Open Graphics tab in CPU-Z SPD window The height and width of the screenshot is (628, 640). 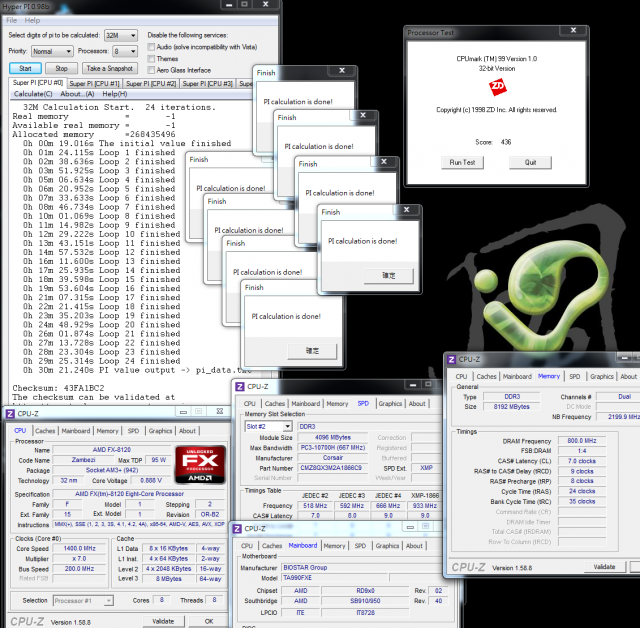coord(390,404)
